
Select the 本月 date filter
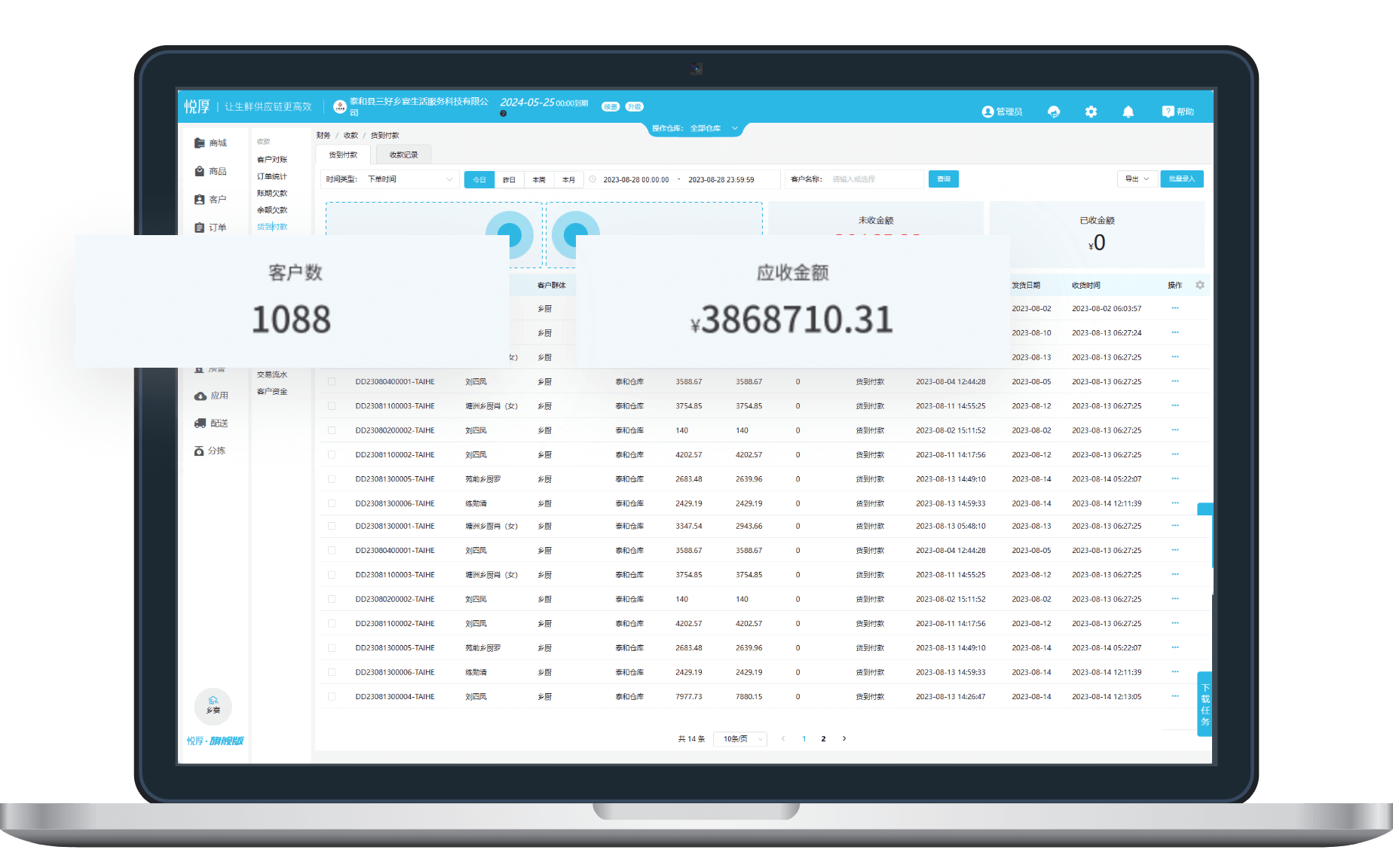point(569,179)
